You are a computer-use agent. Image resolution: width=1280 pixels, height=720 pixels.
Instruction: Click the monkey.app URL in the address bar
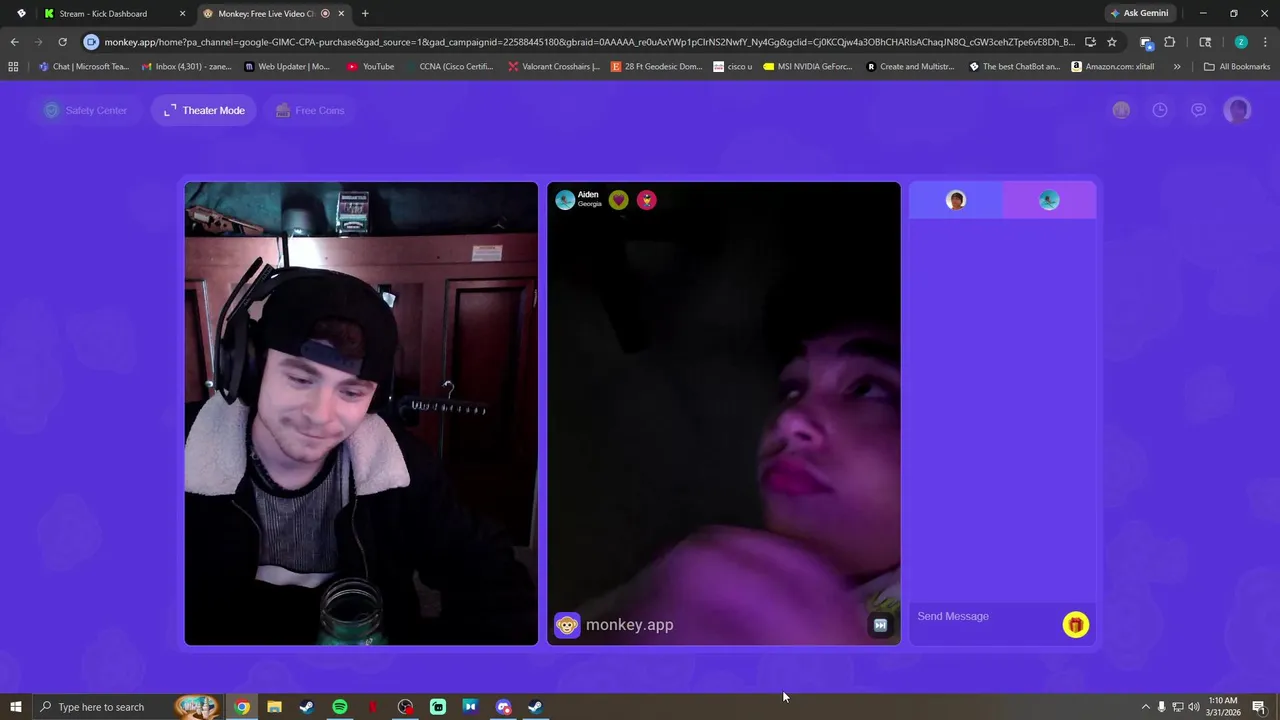(x=589, y=42)
